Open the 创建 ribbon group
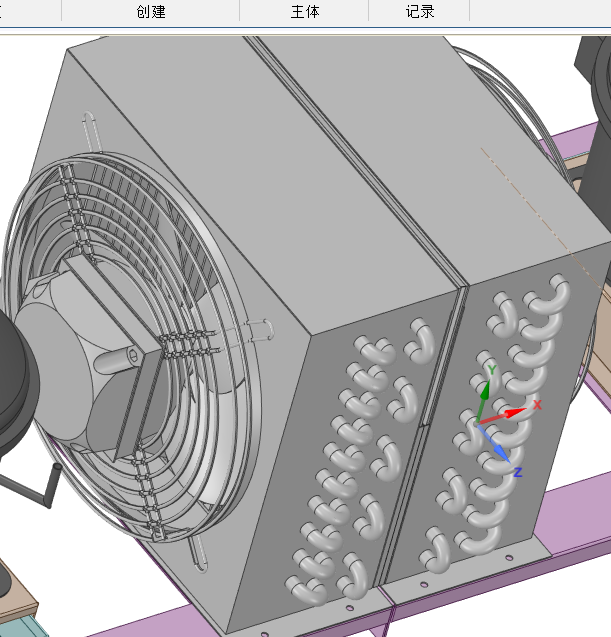 coord(151,11)
